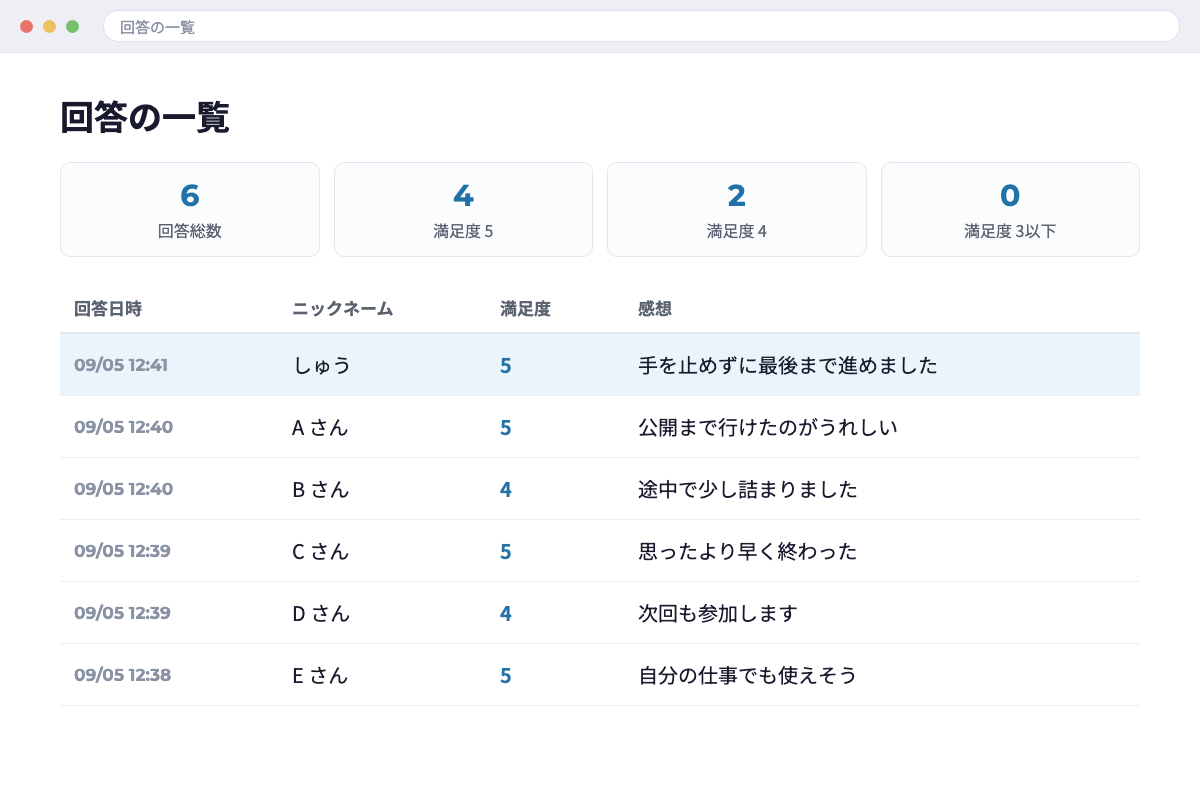The width and height of the screenshot is (1200, 800).
Task: Select the 満足度 4 summary card
Action: pyautogui.click(x=737, y=210)
